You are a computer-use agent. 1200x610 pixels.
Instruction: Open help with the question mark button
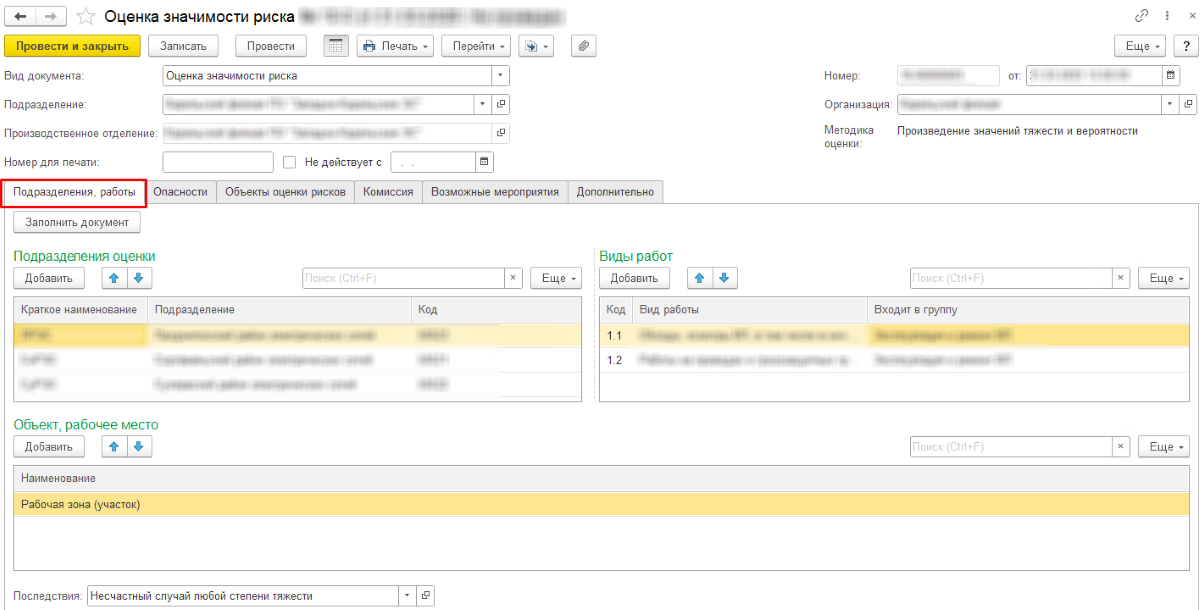click(x=1183, y=46)
